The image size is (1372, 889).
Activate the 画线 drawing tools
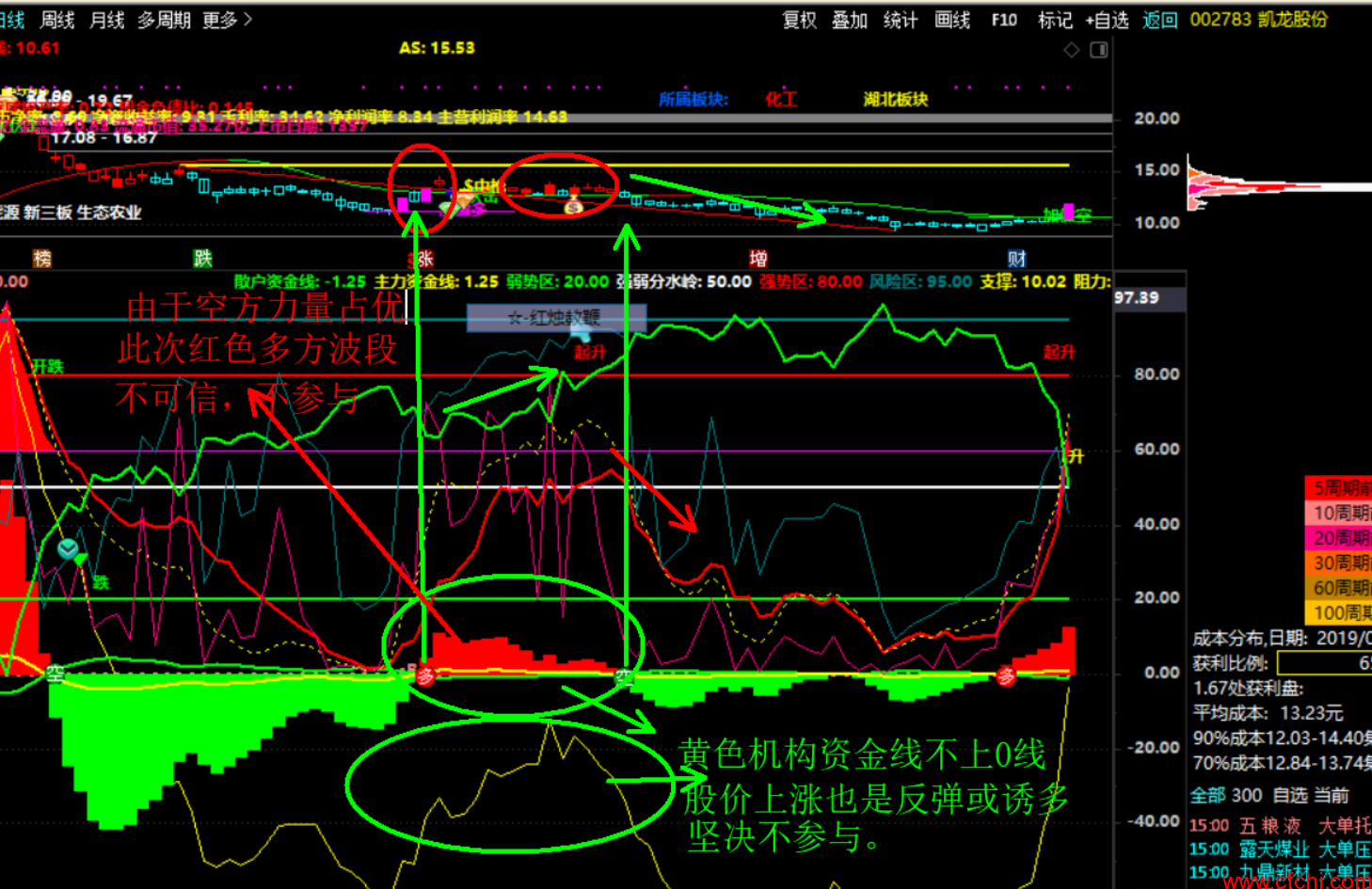952,20
